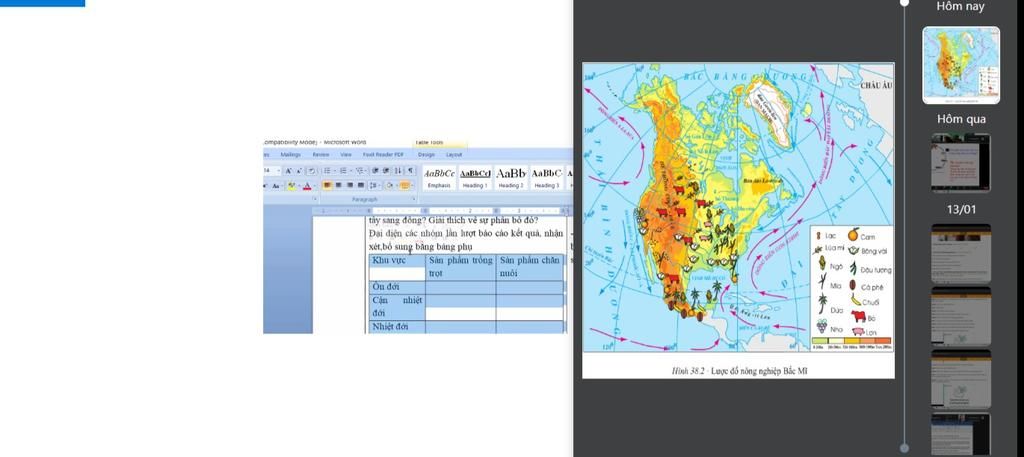Open the Table Tools Layout tab
Screen dimensions: 1024x457
point(454,155)
